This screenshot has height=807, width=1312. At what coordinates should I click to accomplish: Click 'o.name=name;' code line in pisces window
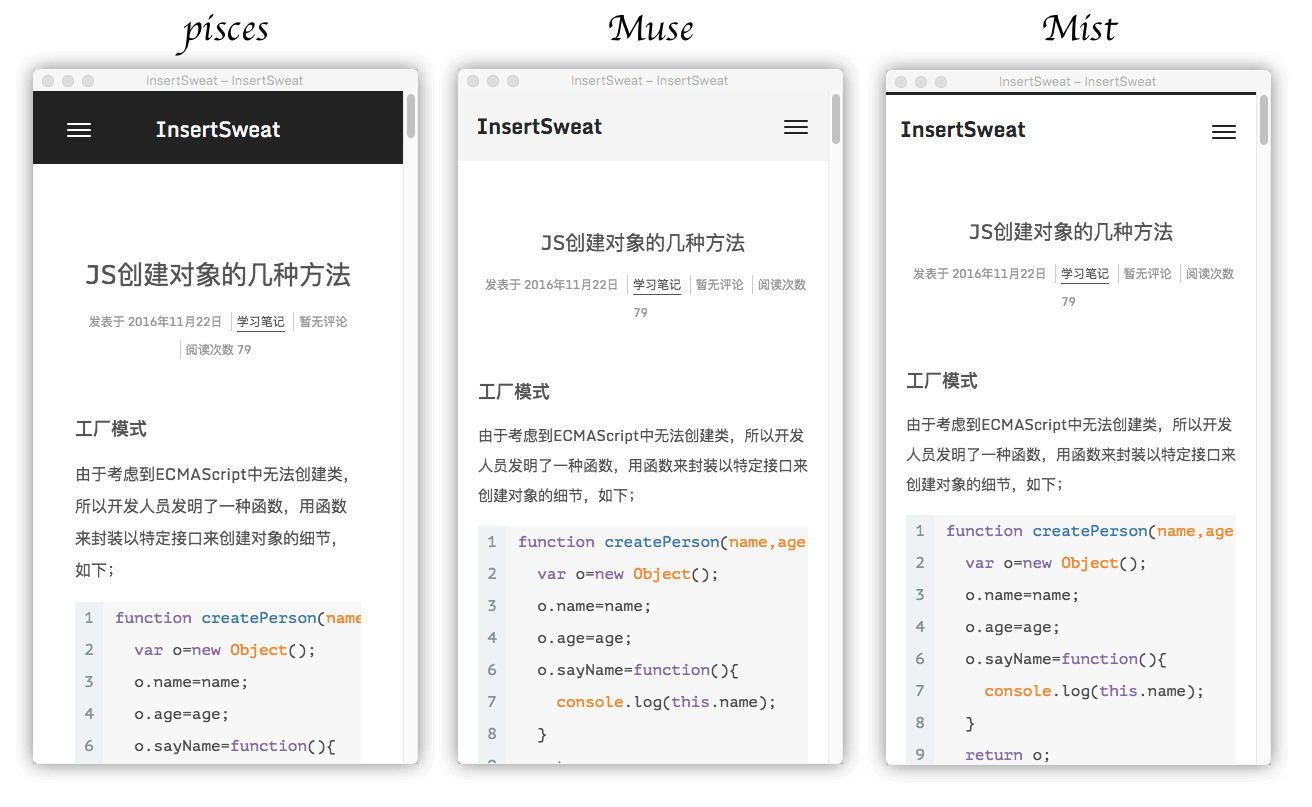(191, 682)
